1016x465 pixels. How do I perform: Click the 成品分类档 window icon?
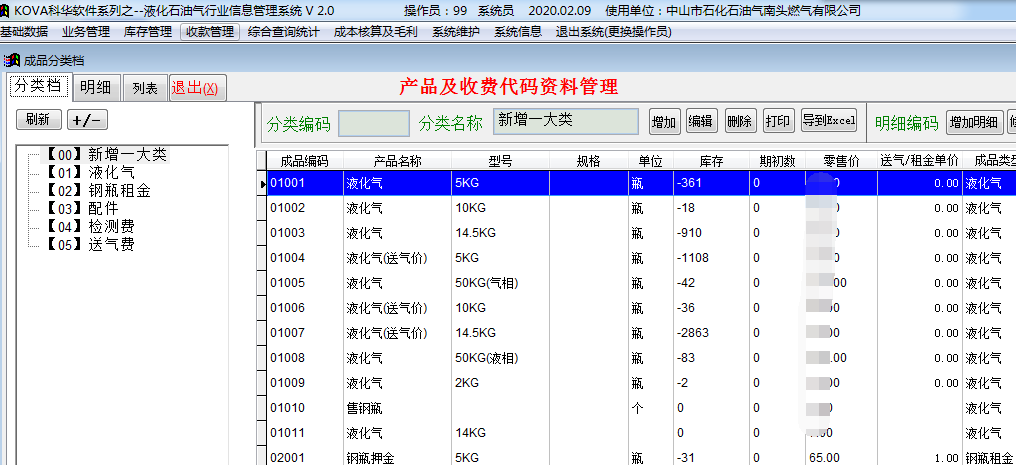click(11, 61)
